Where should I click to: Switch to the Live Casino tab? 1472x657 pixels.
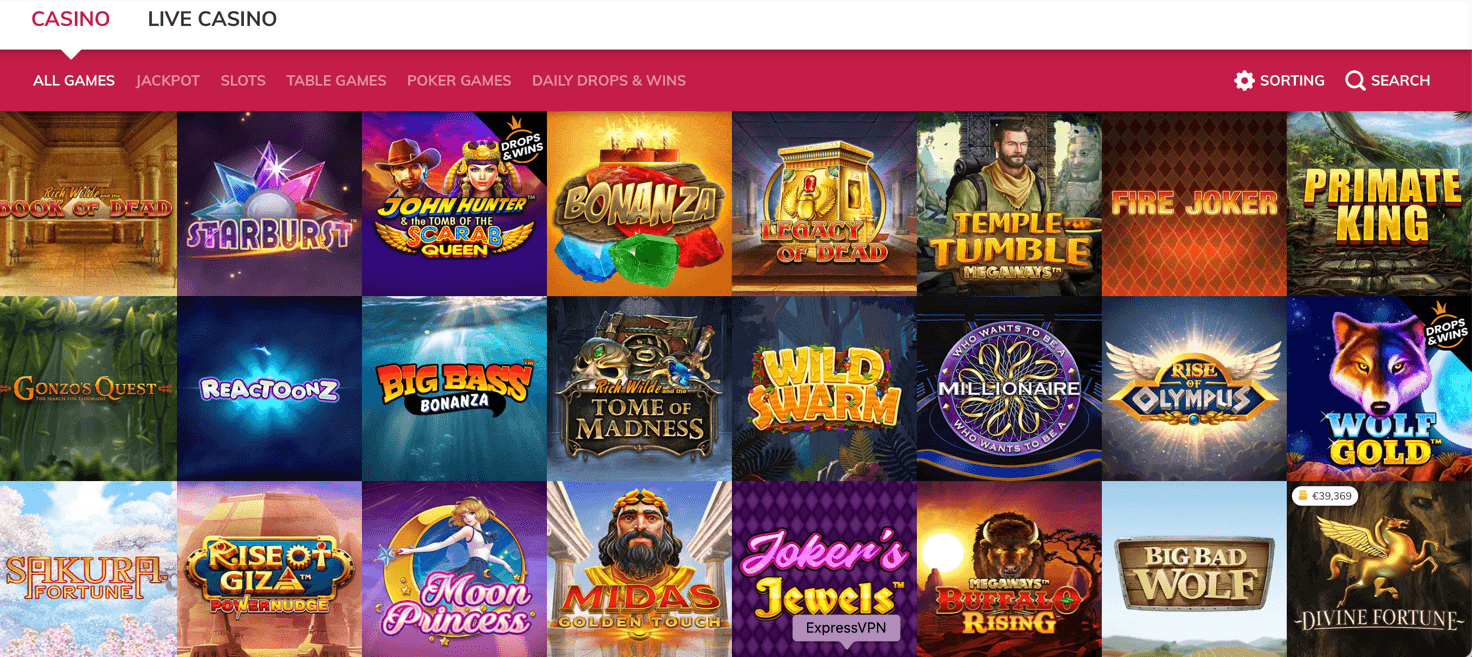coord(212,19)
